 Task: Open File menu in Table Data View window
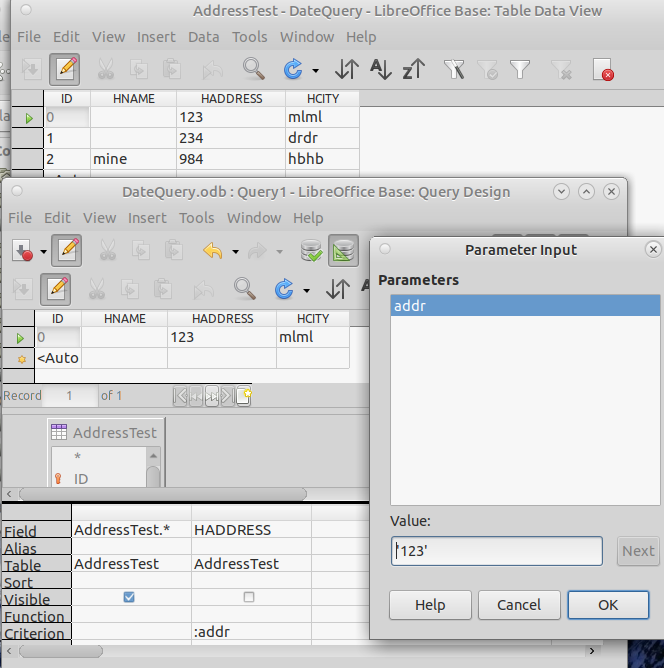click(x=29, y=37)
